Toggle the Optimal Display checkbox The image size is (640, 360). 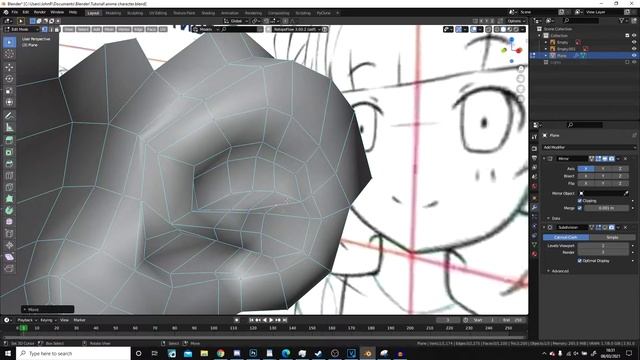click(580, 260)
